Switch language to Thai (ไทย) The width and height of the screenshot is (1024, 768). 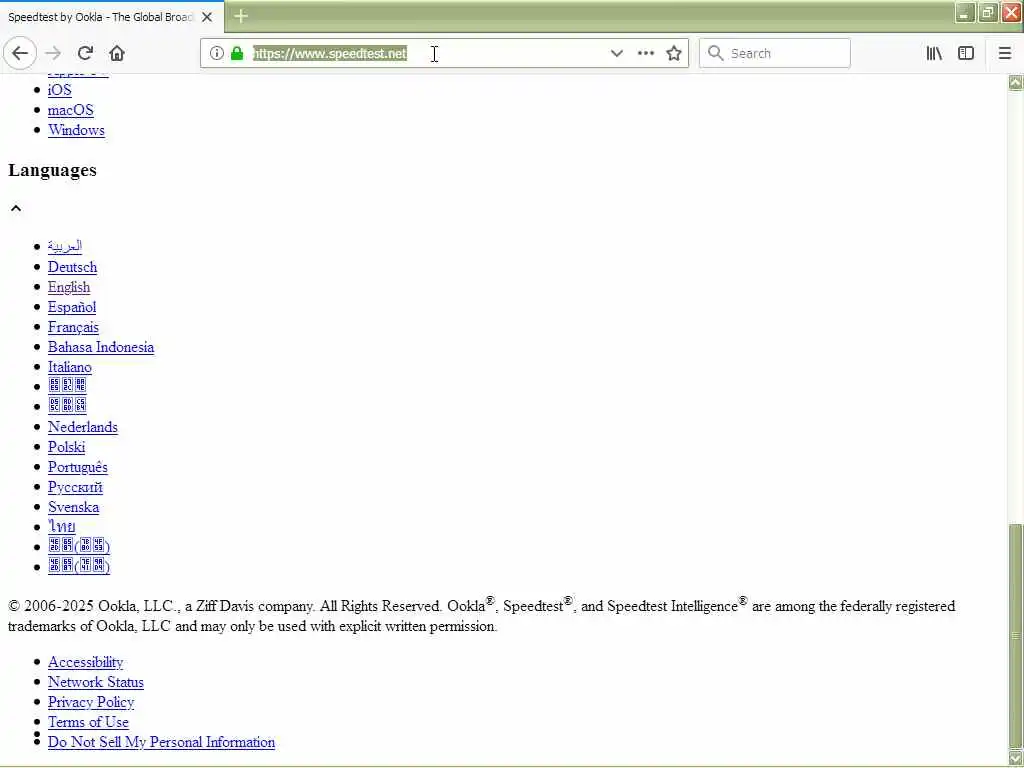[x=61, y=526]
